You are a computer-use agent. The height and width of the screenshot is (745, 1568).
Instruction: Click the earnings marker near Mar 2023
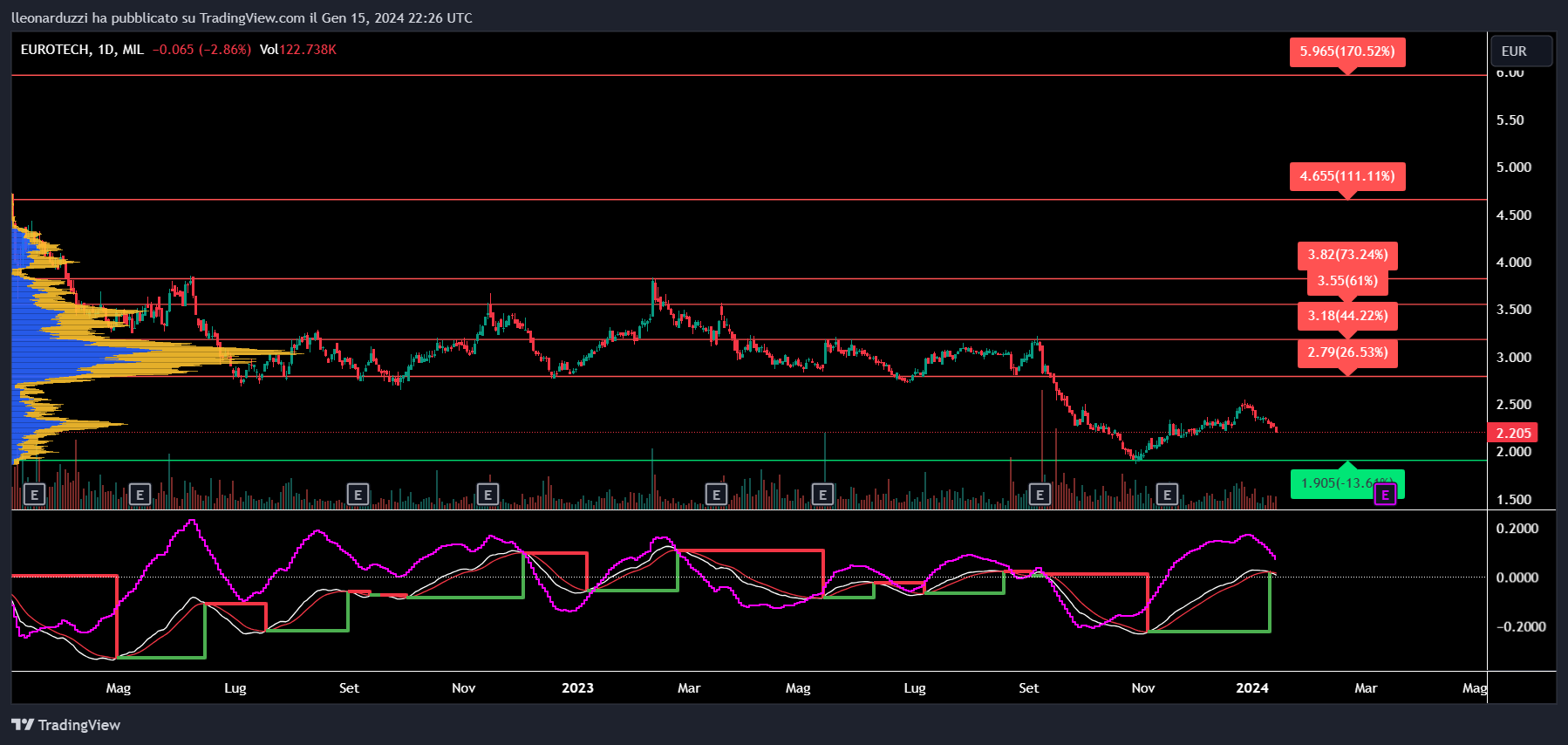[716, 495]
